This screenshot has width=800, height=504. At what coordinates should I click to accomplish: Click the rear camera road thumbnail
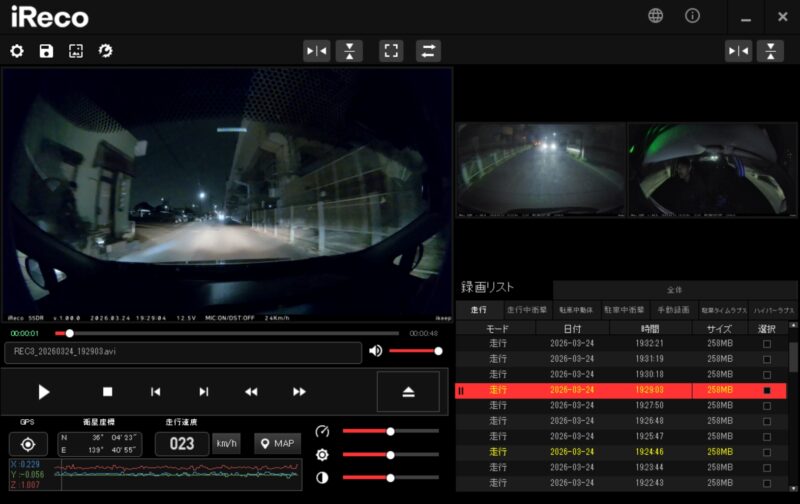point(540,169)
